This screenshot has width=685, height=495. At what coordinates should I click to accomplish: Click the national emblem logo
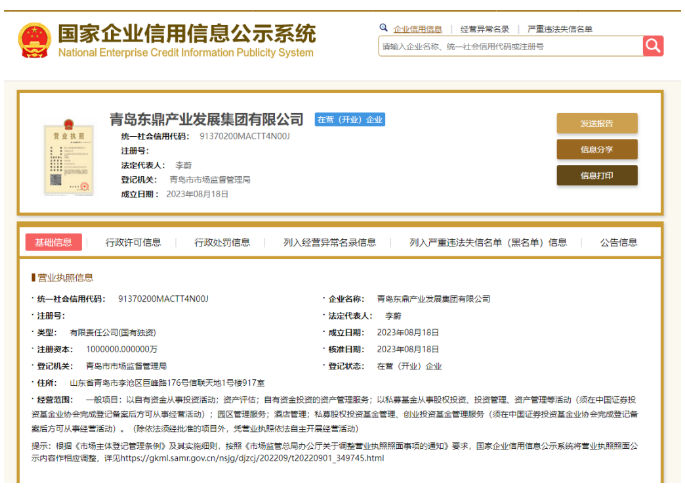click(35, 40)
